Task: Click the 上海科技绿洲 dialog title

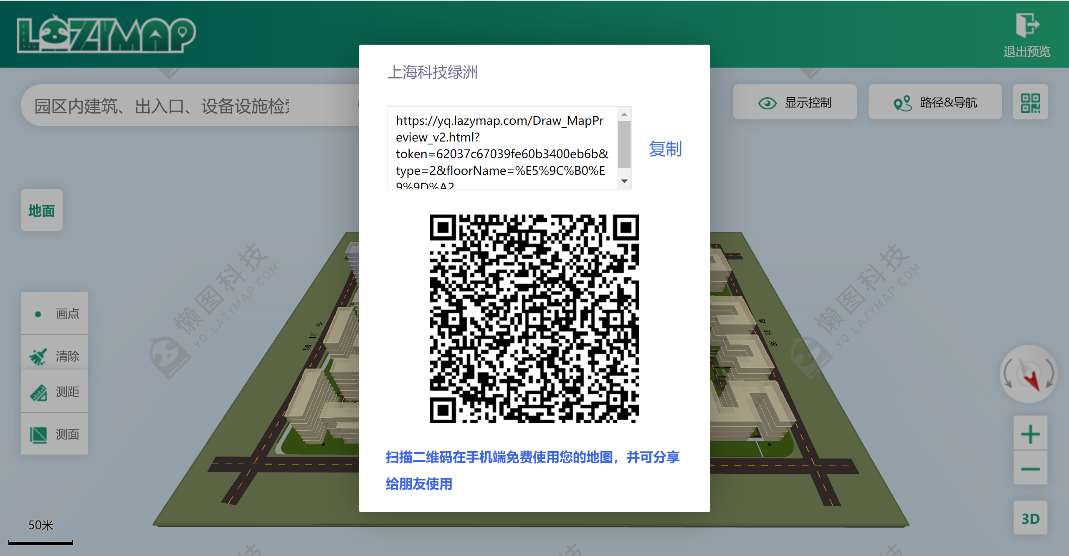Action: pyautogui.click(x=432, y=72)
